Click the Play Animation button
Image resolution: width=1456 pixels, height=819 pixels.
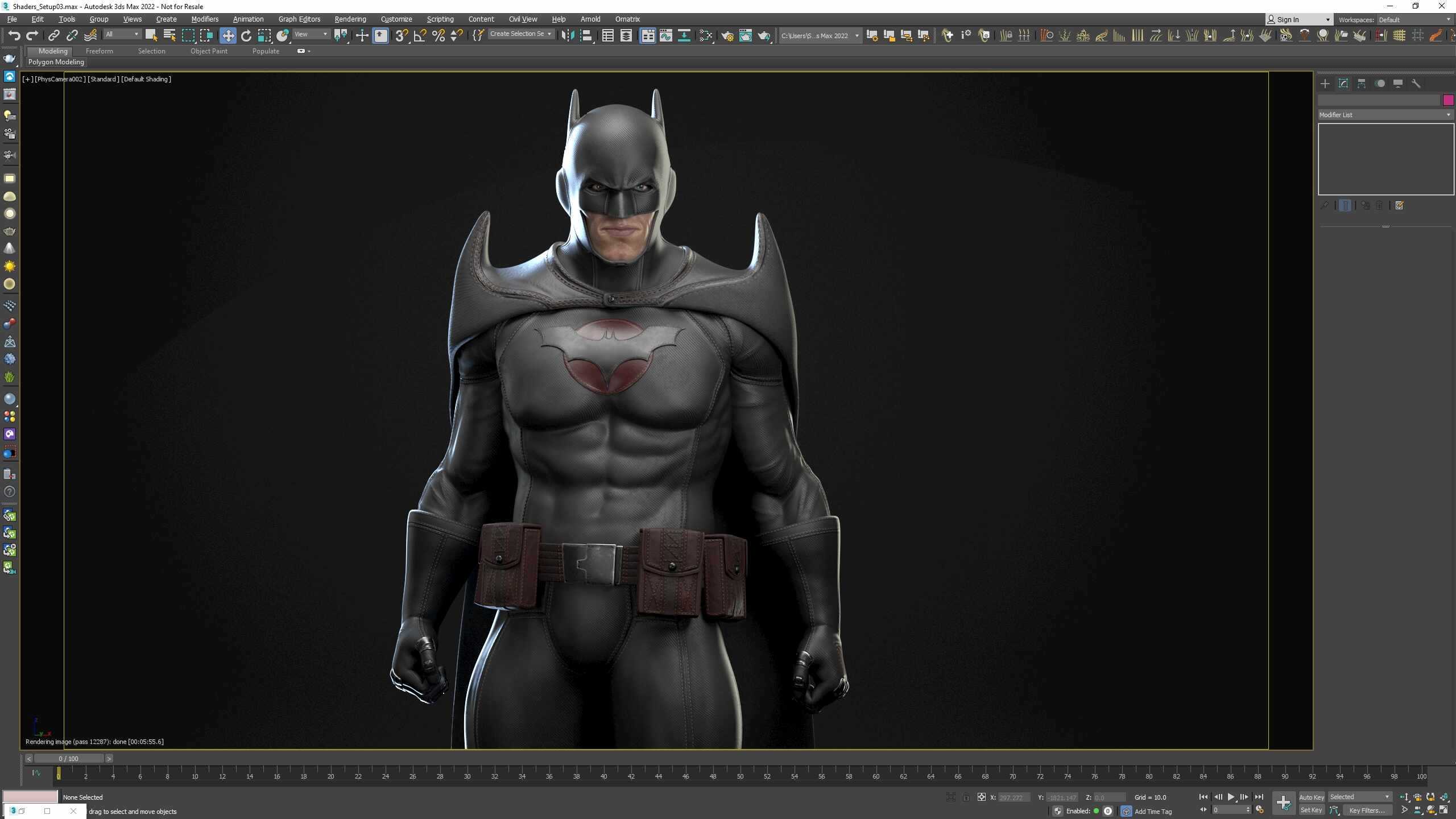(1231, 797)
